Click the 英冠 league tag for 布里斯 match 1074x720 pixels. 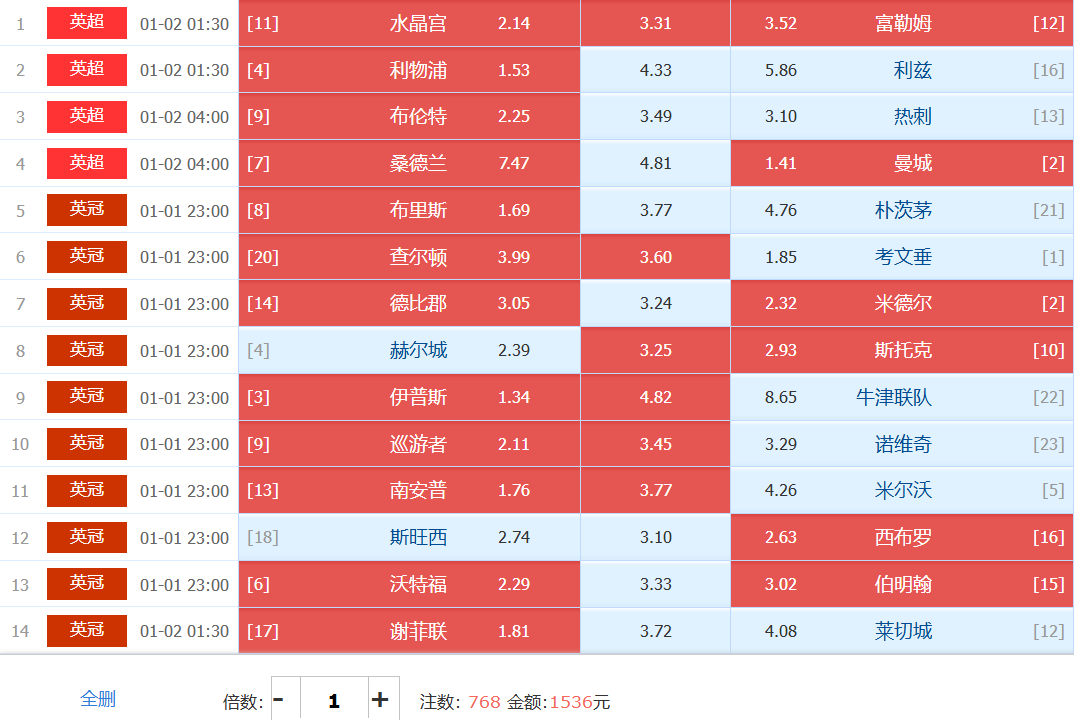pyautogui.click(x=87, y=210)
